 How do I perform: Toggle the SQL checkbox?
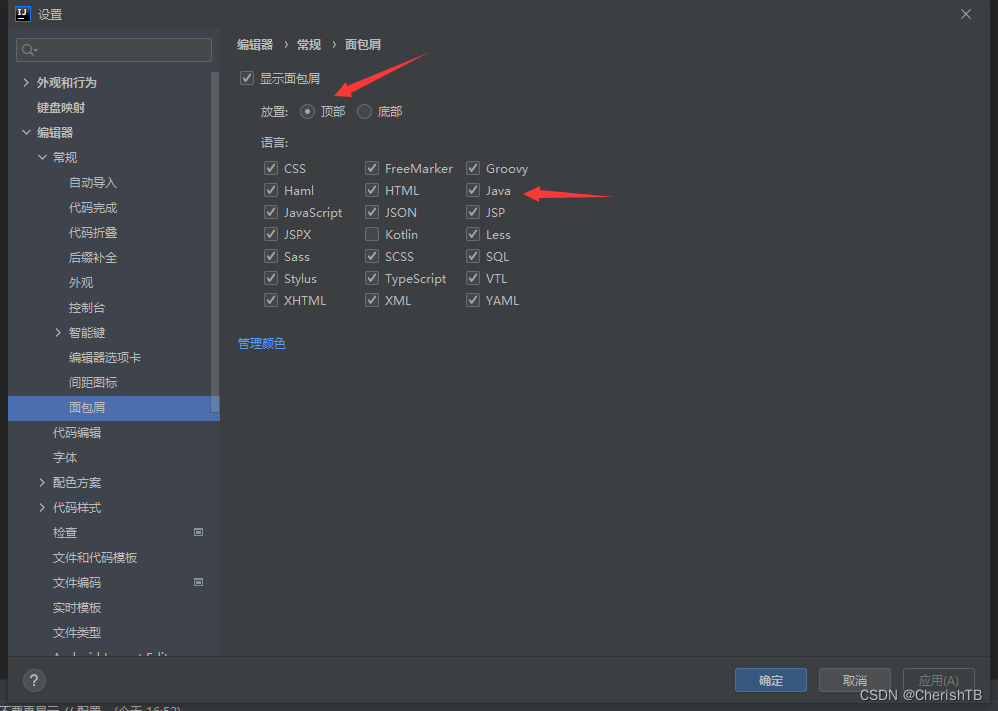pos(473,256)
